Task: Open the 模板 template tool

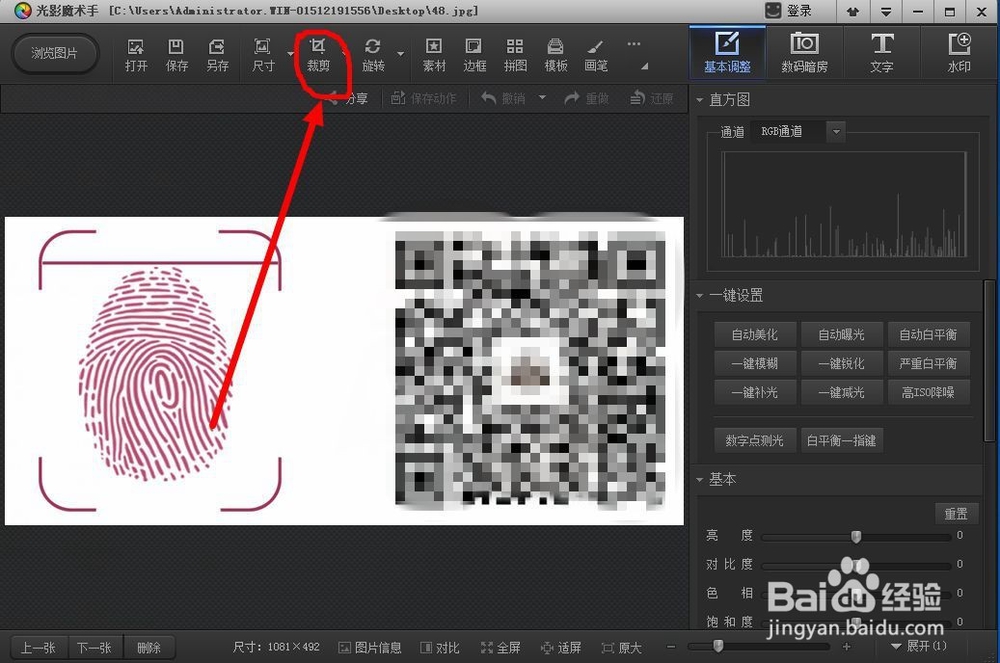Action: [555, 55]
